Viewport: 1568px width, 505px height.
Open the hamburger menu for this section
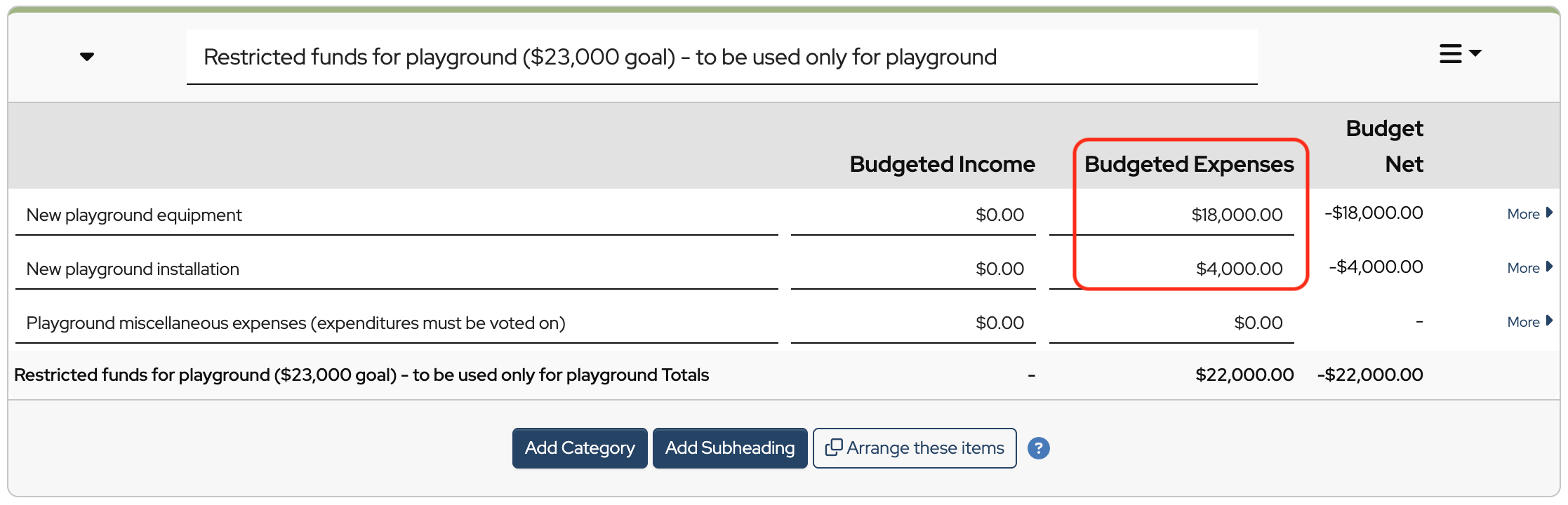coord(1459,54)
